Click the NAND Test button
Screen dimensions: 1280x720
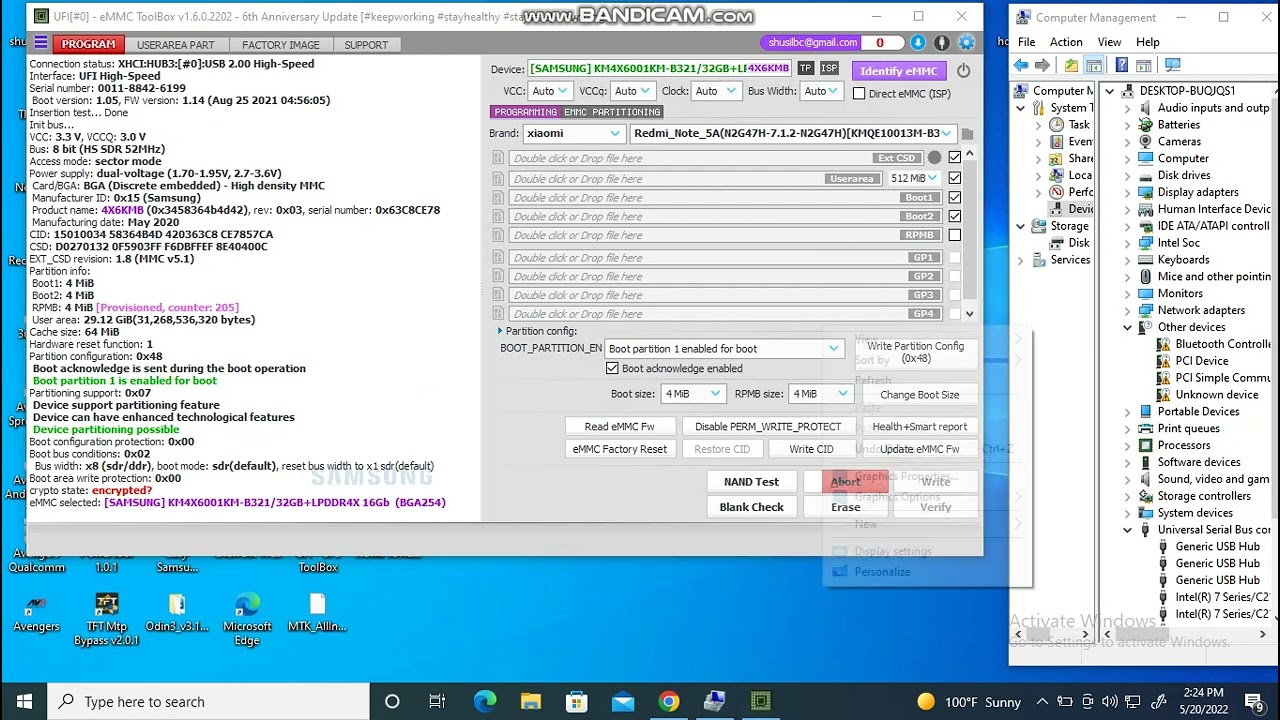point(751,482)
